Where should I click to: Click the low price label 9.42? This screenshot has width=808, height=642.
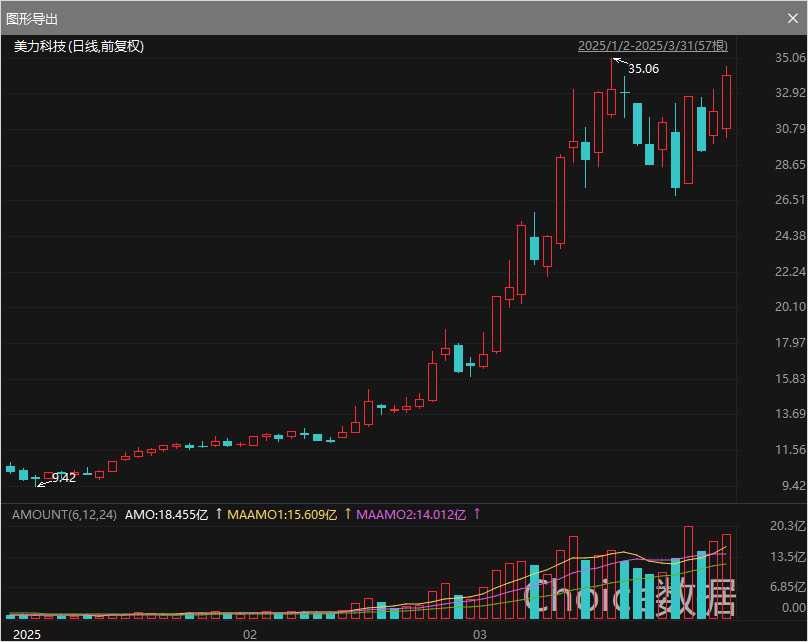click(x=64, y=478)
